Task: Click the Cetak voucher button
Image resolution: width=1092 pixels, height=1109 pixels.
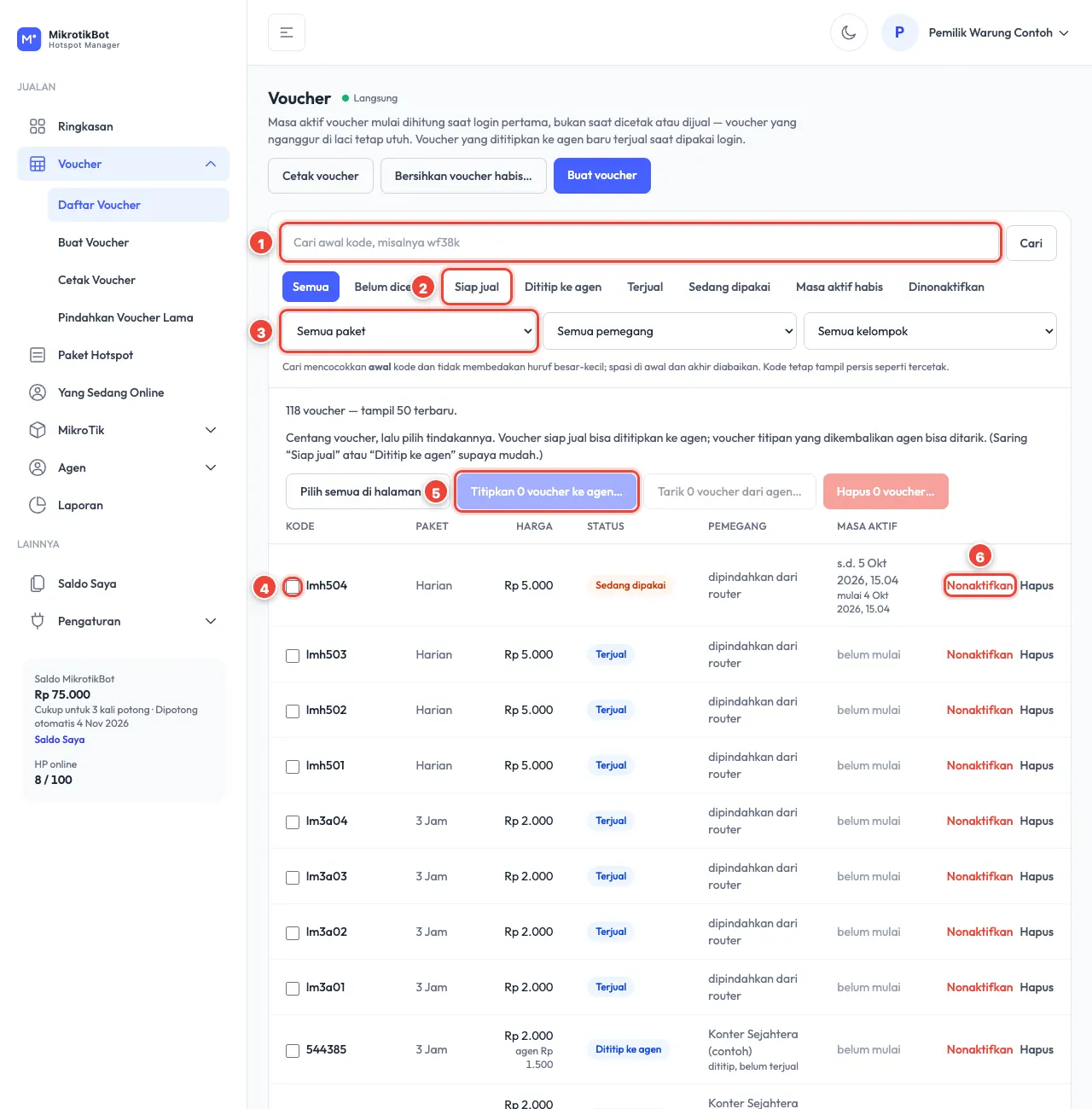Action: [x=321, y=176]
